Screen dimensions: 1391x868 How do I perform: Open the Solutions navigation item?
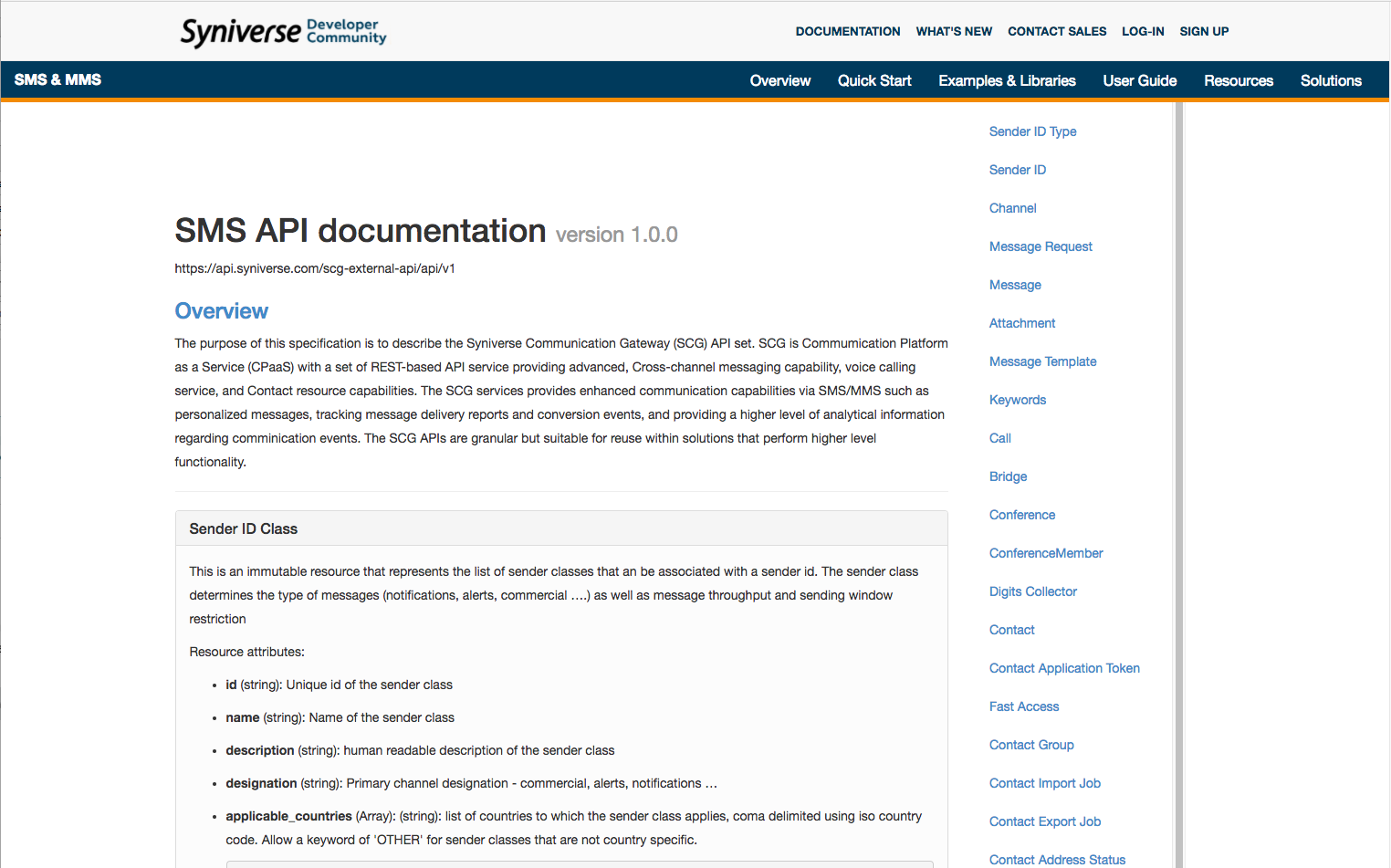click(x=1330, y=80)
